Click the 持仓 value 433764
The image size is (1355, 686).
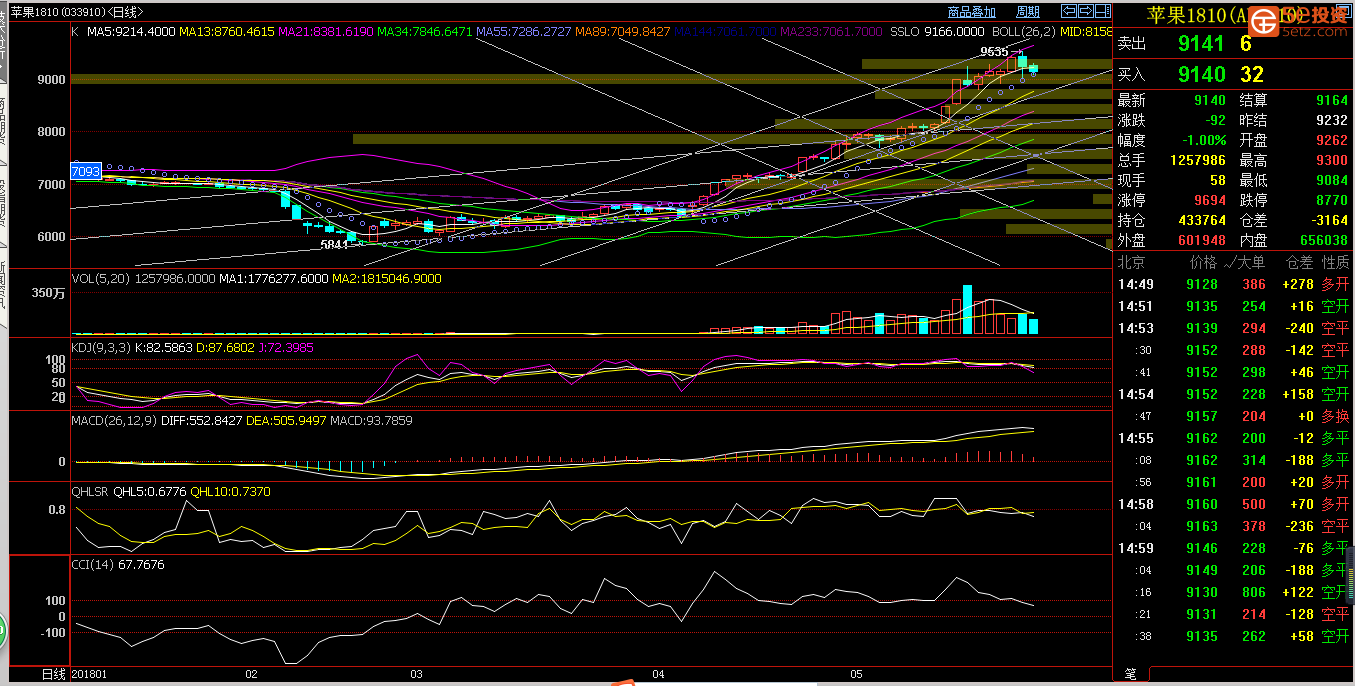point(1202,220)
